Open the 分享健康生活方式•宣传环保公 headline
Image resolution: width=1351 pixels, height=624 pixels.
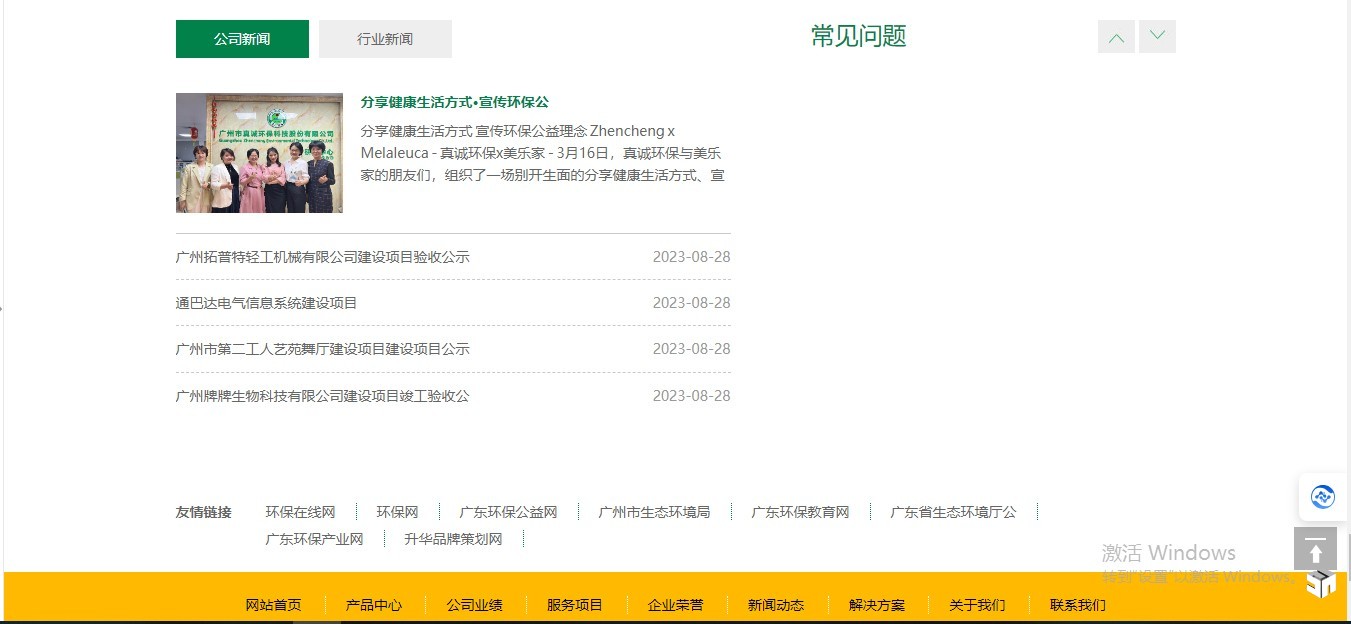(x=455, y=102)
